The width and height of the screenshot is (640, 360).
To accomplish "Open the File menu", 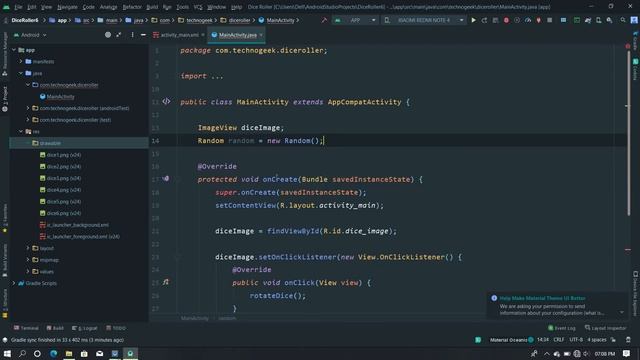I will 18,7.
